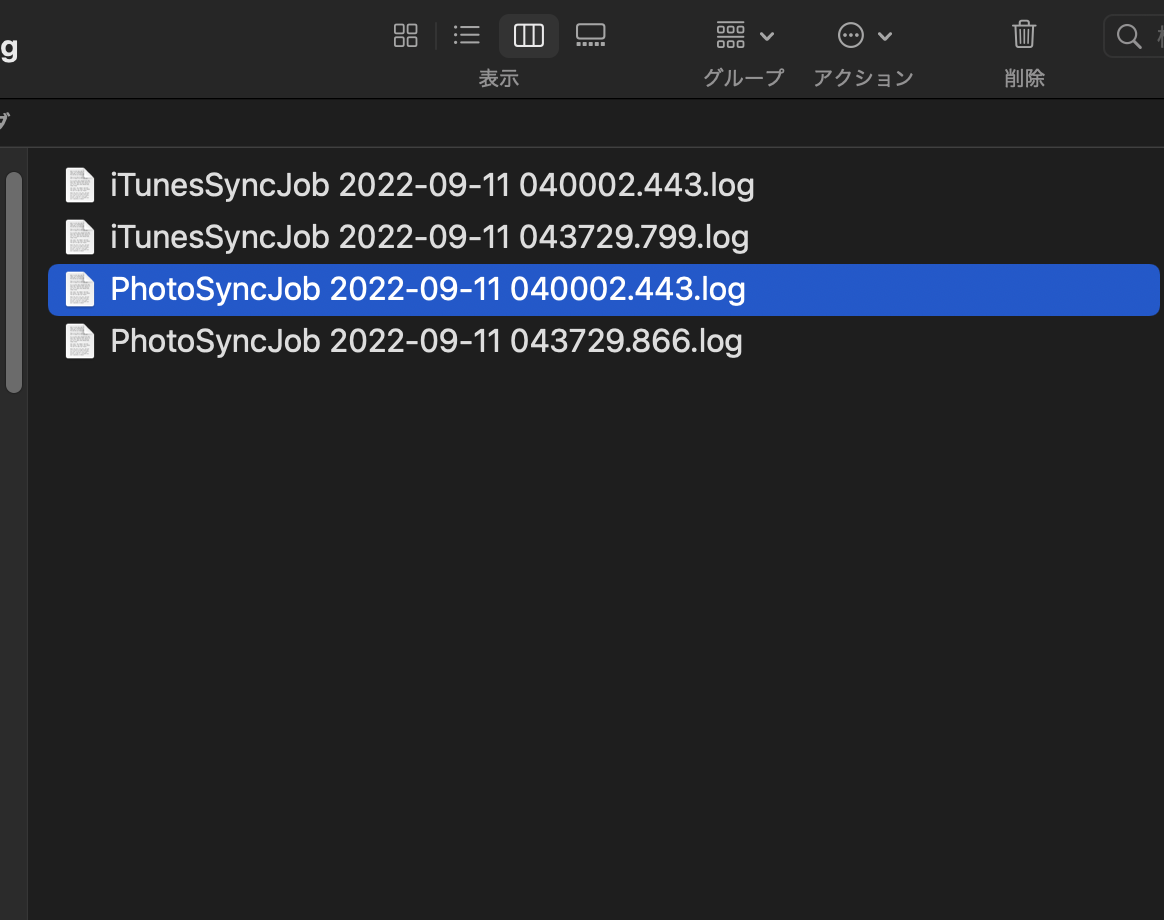This screenshot has width=1164, height=920.
Task: Click the group grid icon
Action: coord(731,36)
